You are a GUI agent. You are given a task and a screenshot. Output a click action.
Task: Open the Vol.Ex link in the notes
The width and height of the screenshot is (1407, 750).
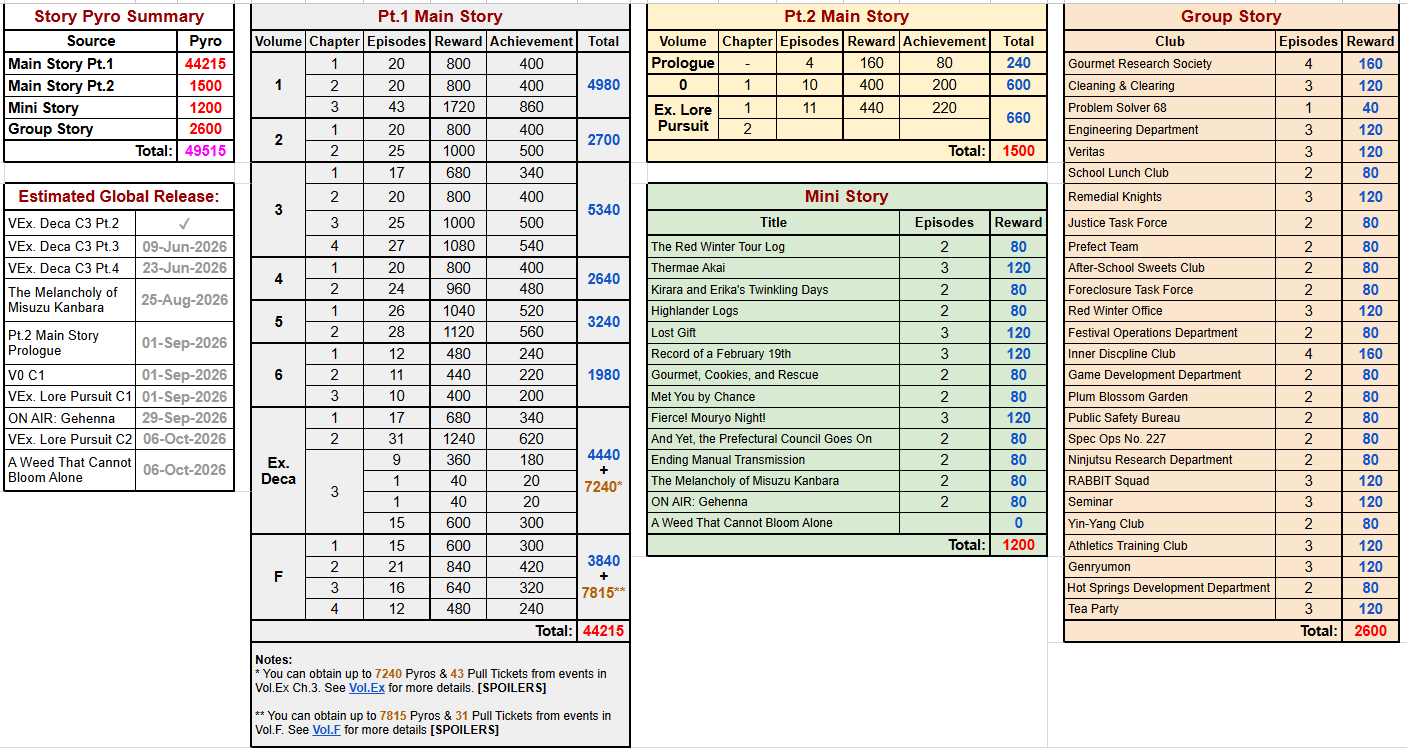366,688
